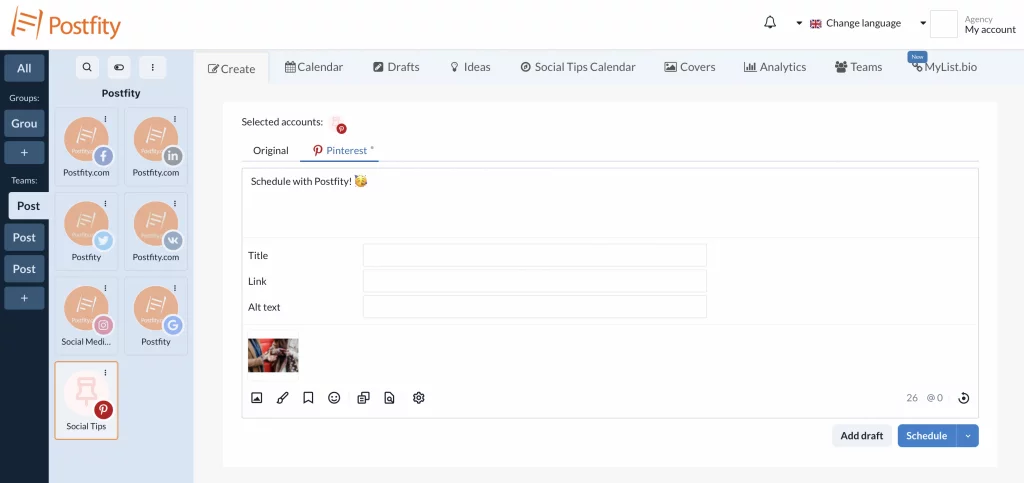Go to the Teams tab
The width and height of the screenshot is (1024, 483).
point(858,67)
